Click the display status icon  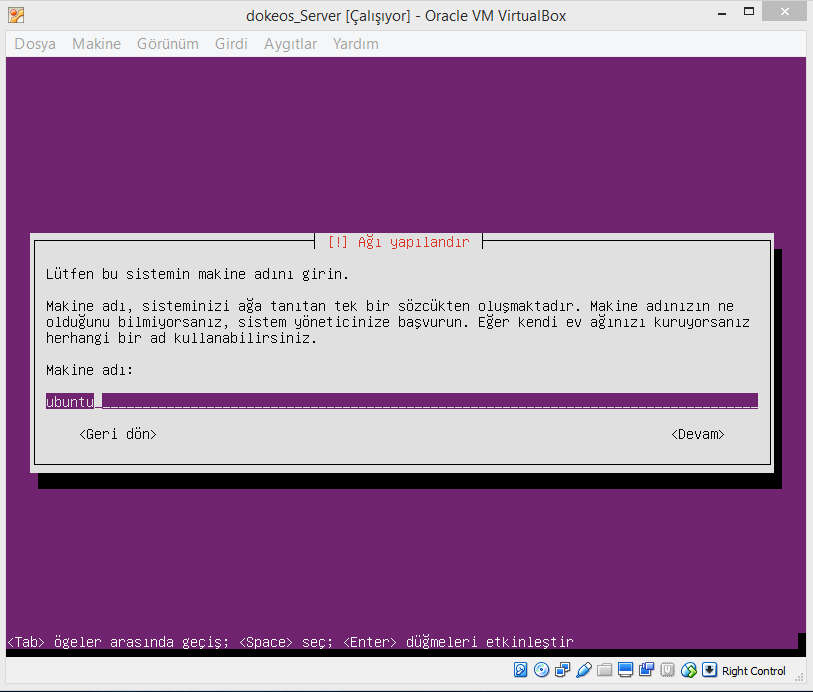pyautogui.click(x=625, y=670)
